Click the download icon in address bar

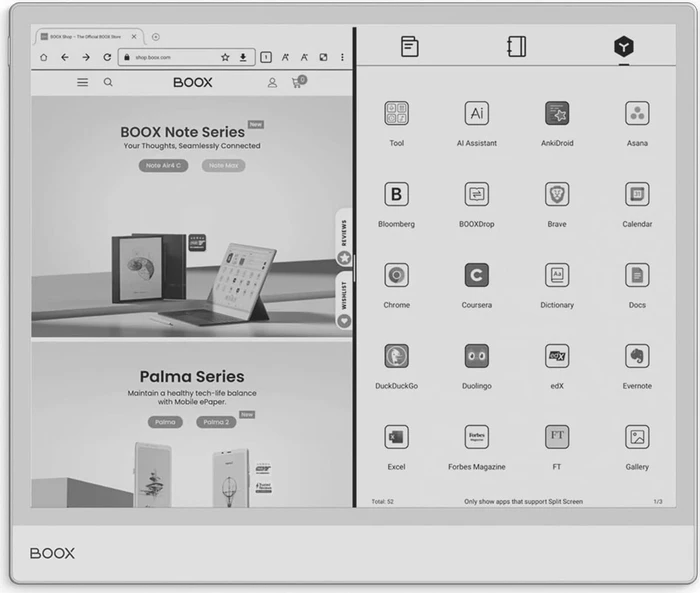pos(243,57)
